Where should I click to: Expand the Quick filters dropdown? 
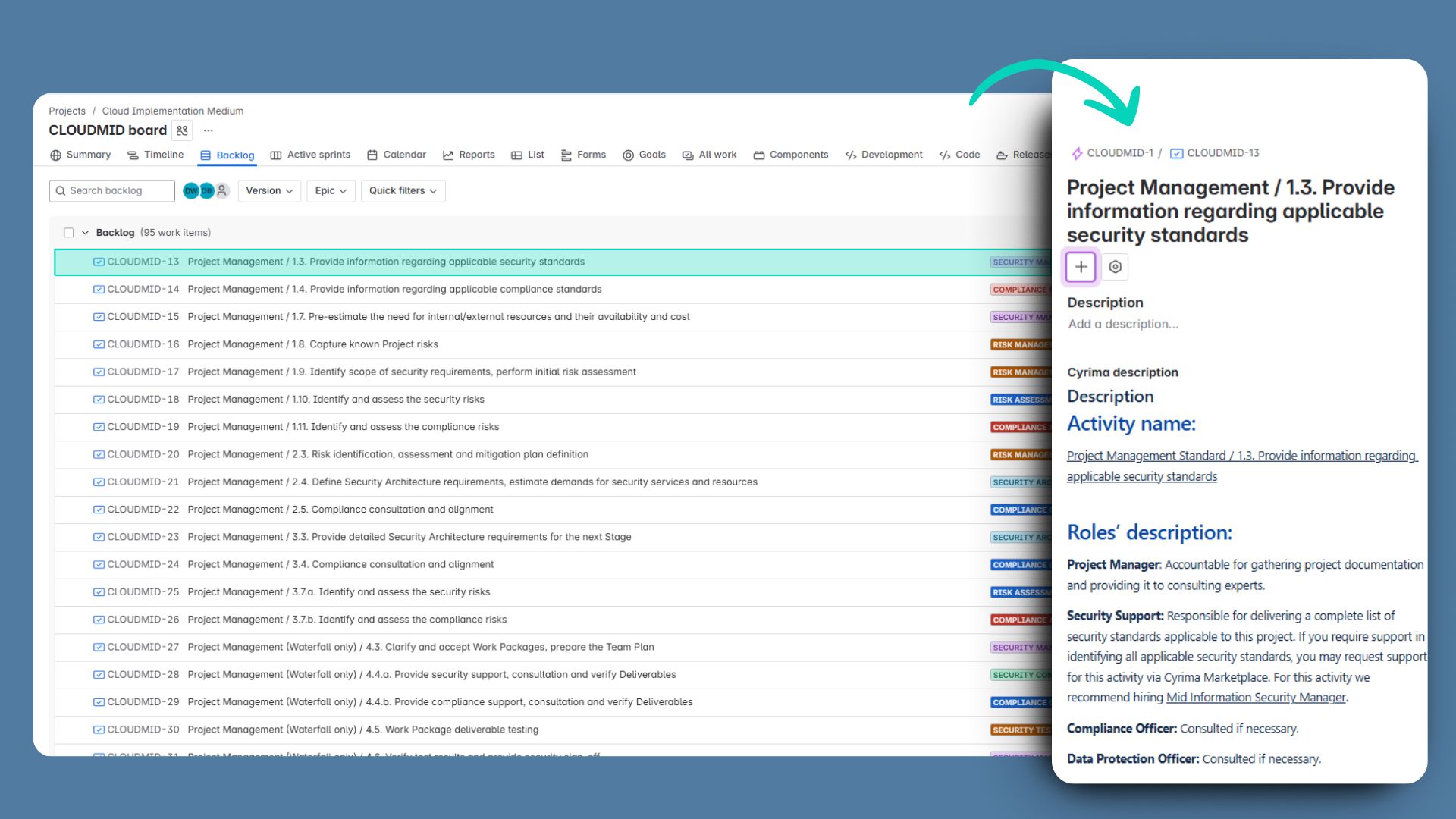point(403,190)
